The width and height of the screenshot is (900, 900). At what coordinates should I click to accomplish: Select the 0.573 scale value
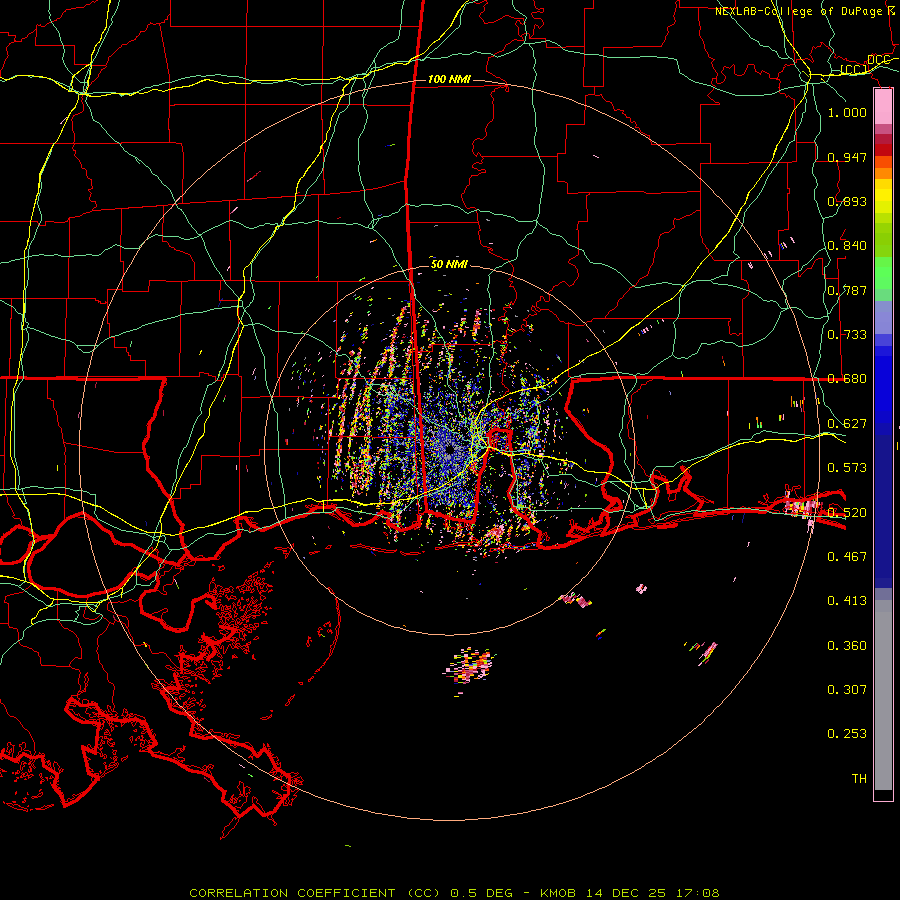pyautogui.click(x=847, y=468)
